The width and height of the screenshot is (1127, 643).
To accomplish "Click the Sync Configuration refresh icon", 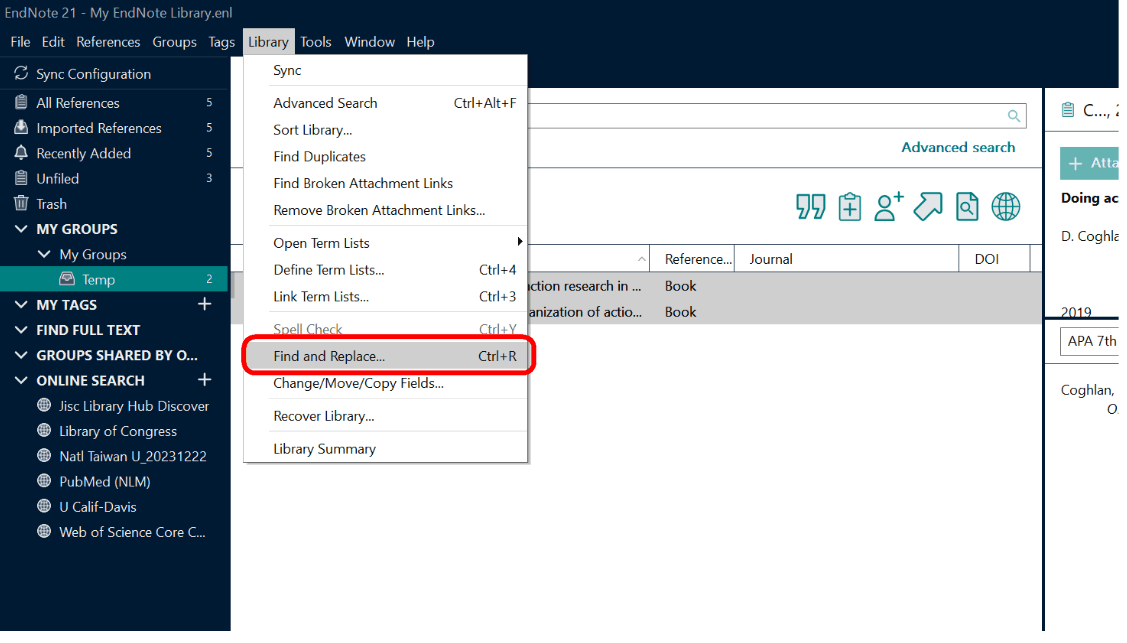I will tap(21, 73).
